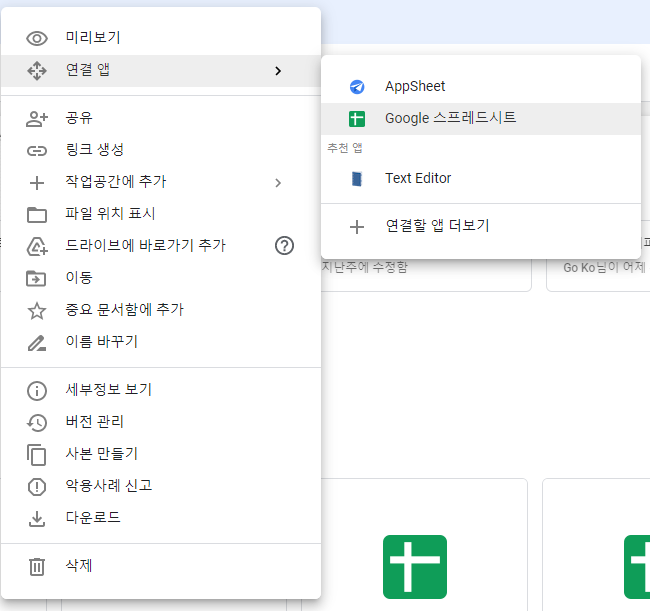Viewport: 650px width, 611px height.
Task: Click the download arrow icon
Action: point(37,518)
